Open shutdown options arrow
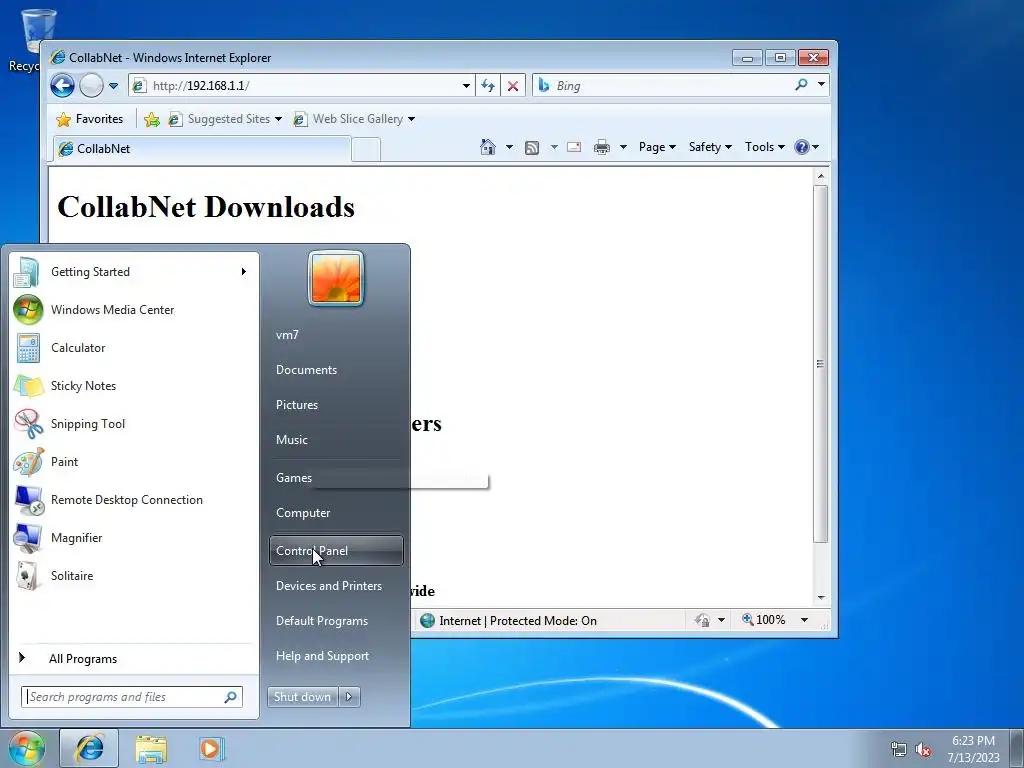This screenshot has width=1024, height=768. [x=349, y=697]
